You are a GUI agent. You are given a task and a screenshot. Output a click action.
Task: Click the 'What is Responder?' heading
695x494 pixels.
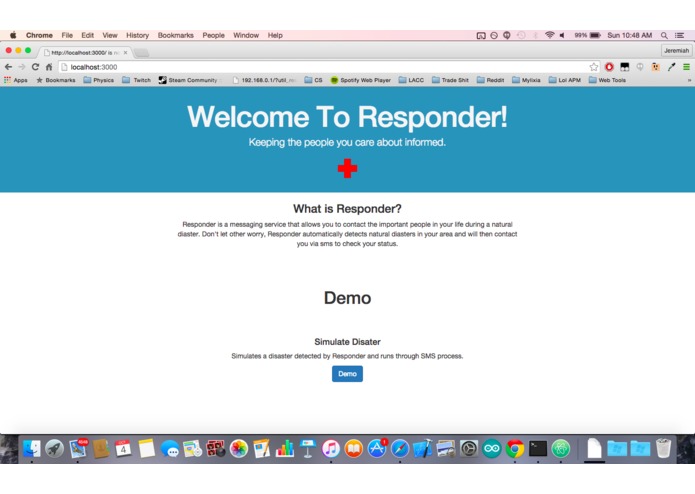pos(347,209)
